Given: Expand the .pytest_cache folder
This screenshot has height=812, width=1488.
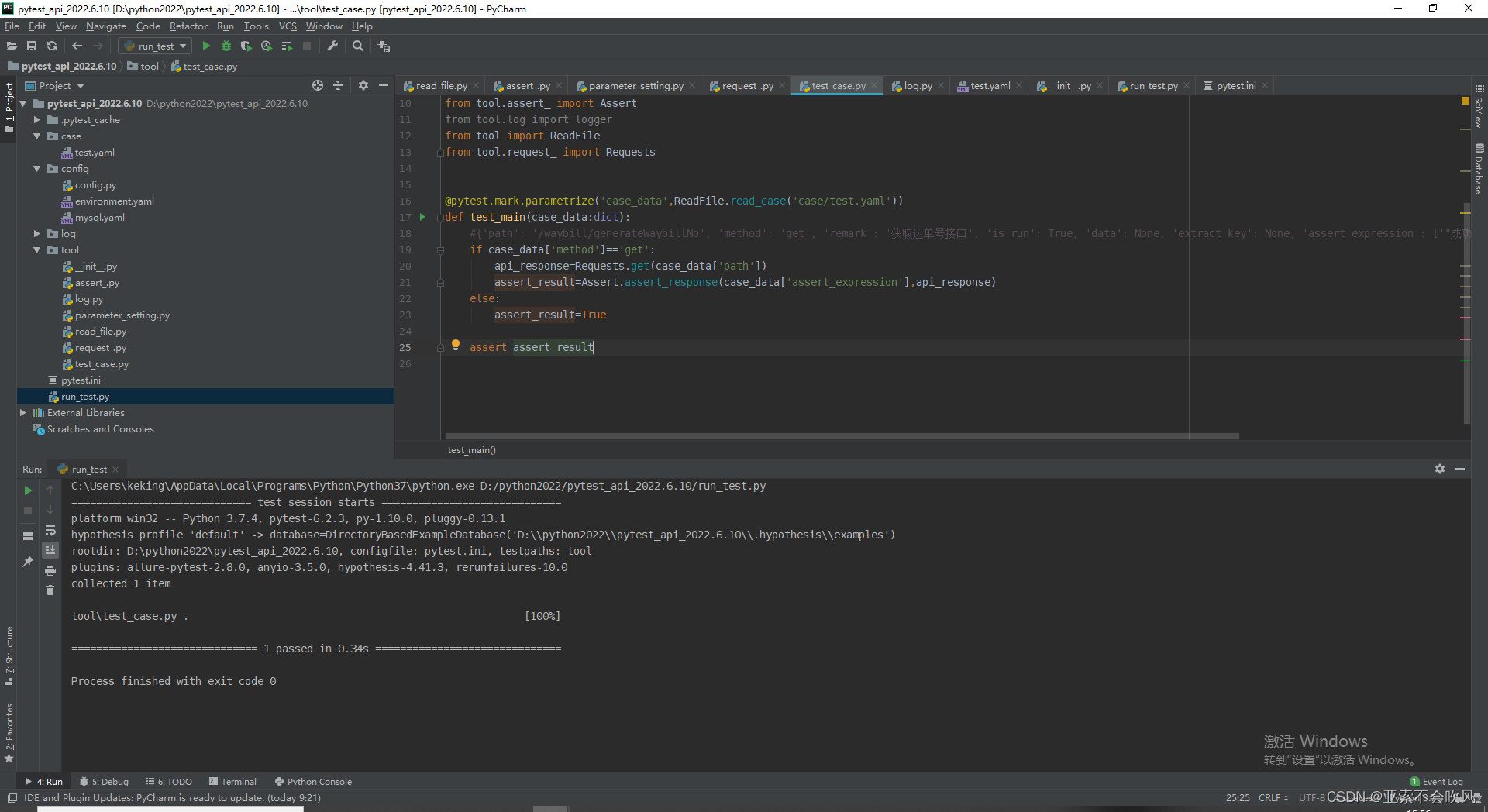Looking at the screenshot, I should (36, 120).
